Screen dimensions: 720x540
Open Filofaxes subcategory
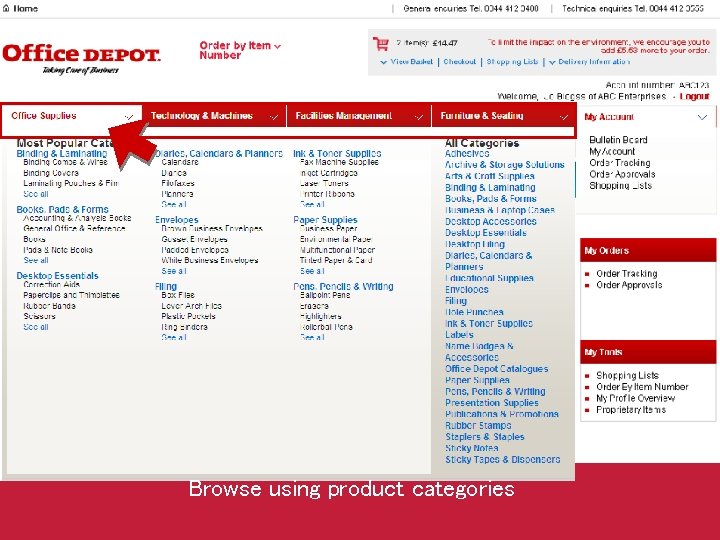point(178,183)
